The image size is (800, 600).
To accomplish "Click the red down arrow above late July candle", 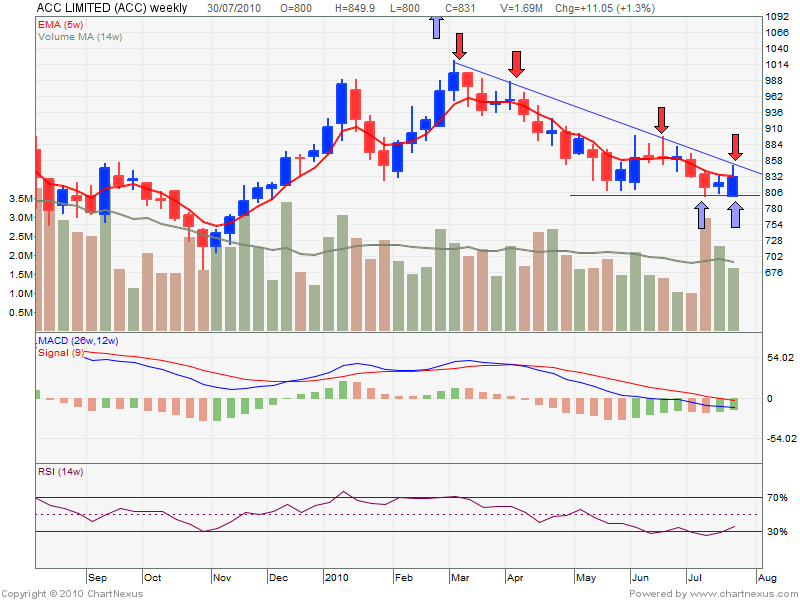I will click(735, 147).
